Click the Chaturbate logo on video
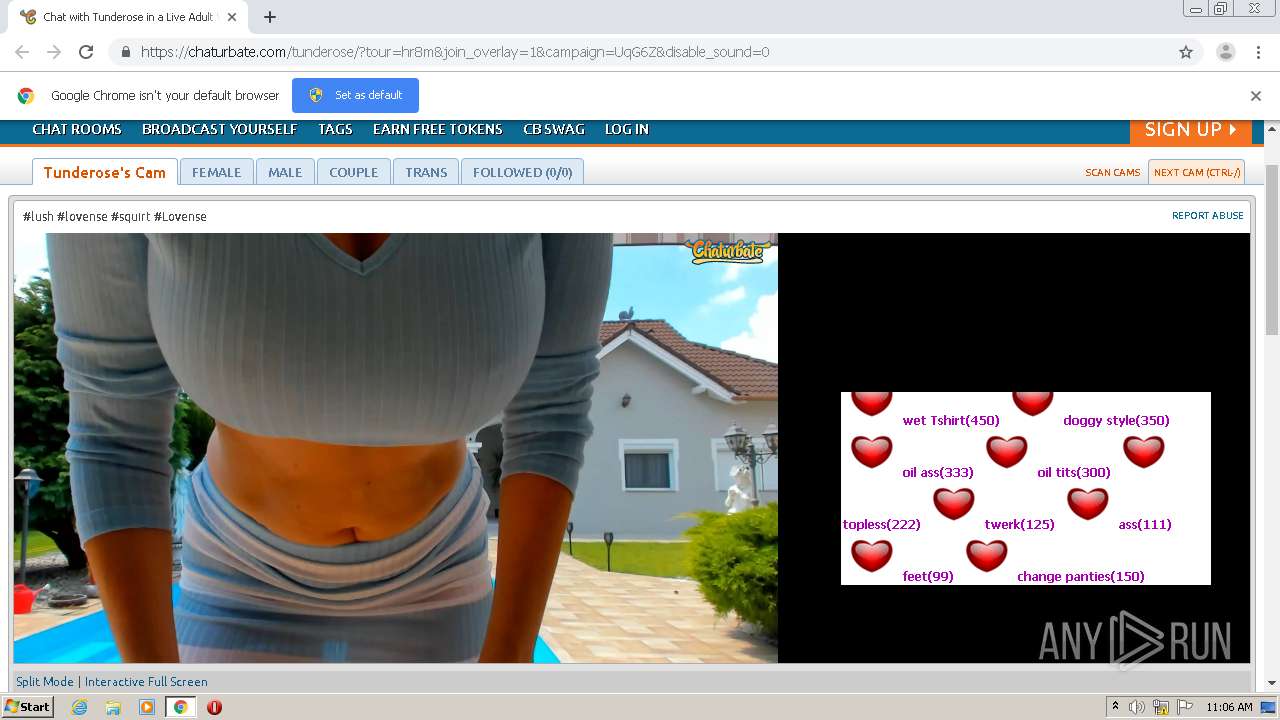Image resolution: width=1280 pixels, height=720 pixels. [729, 250]
